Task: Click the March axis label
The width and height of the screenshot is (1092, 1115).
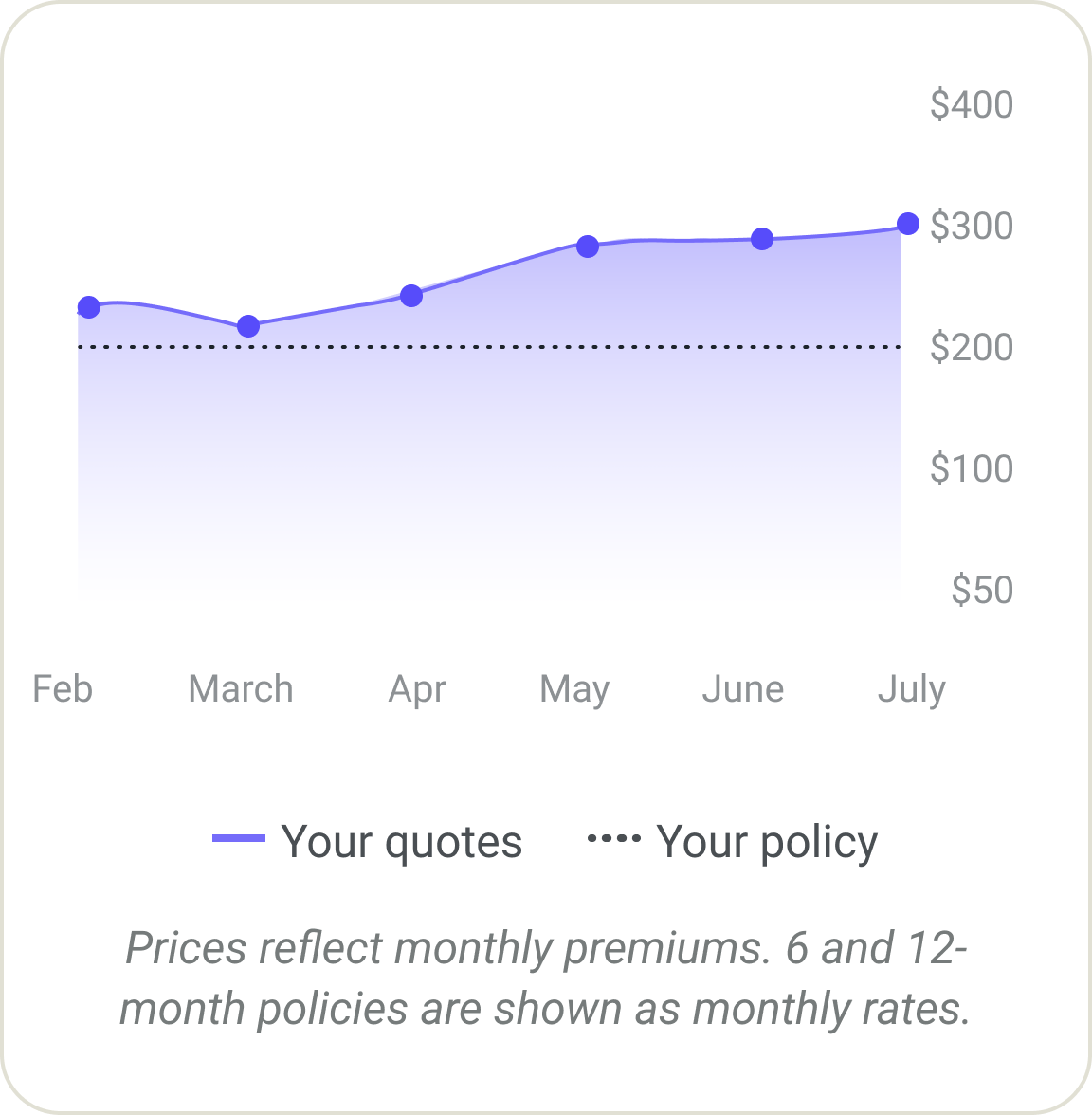Action: [241, 689]
